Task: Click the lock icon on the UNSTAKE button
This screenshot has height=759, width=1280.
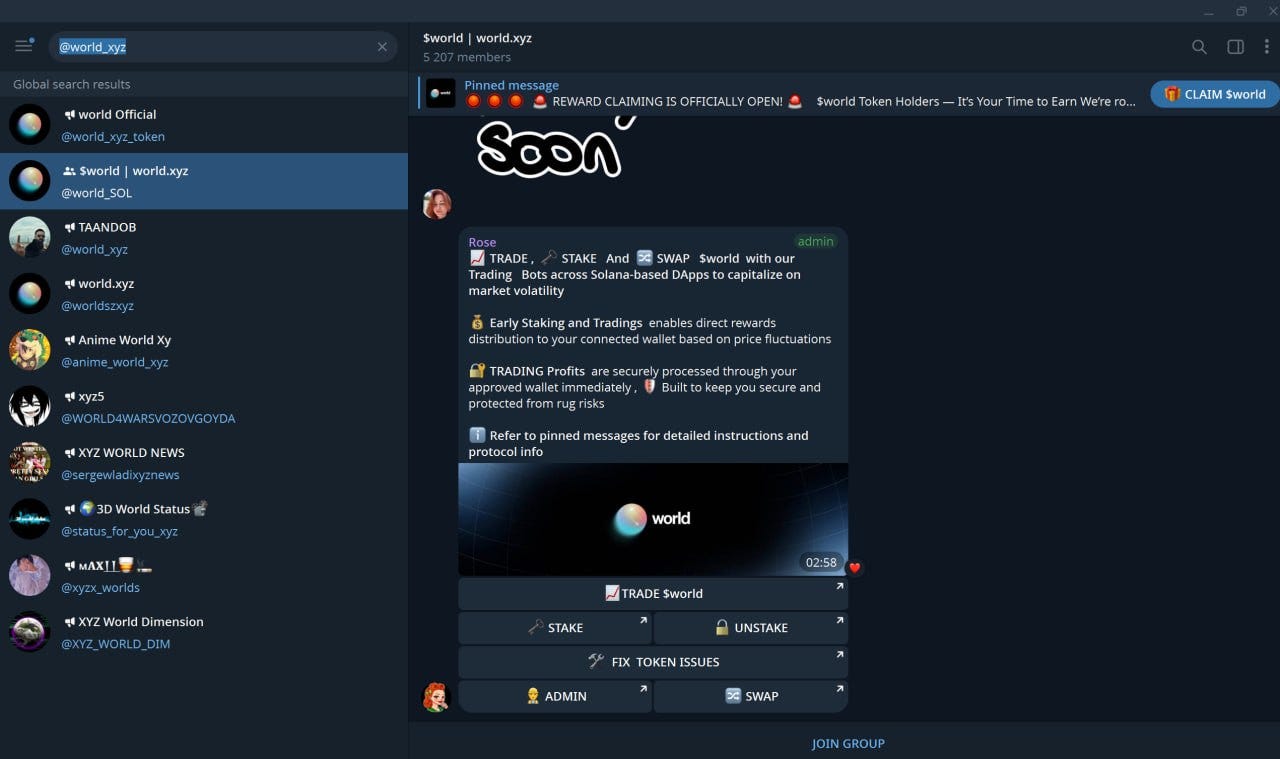Action: (722, 628)
